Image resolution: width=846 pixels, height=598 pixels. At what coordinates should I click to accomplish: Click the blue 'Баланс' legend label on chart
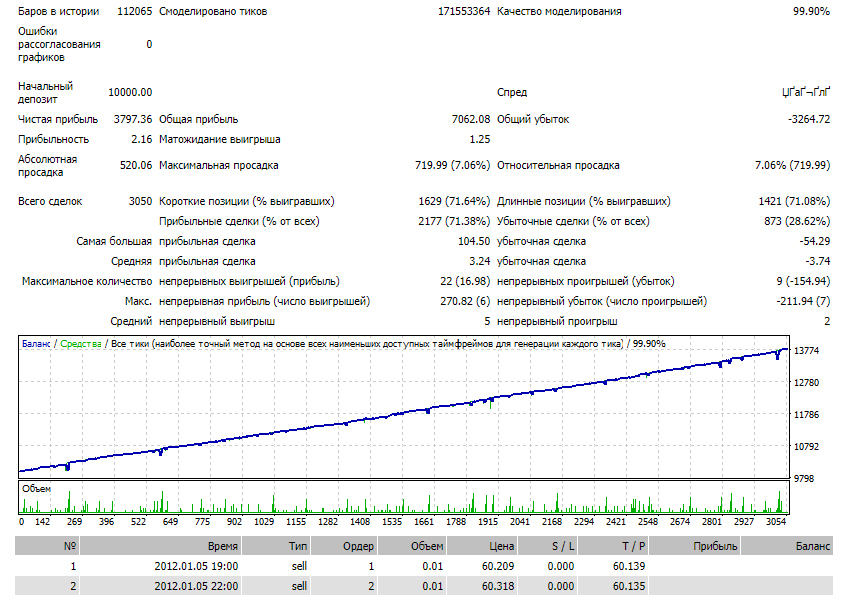coord(36,344)
